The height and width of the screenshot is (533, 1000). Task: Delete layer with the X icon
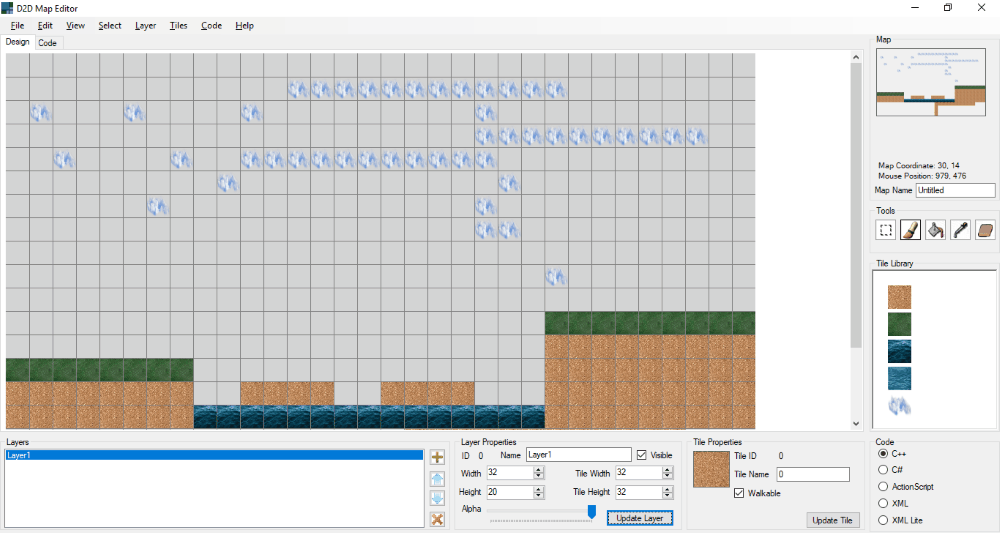(x=437, y=519)
